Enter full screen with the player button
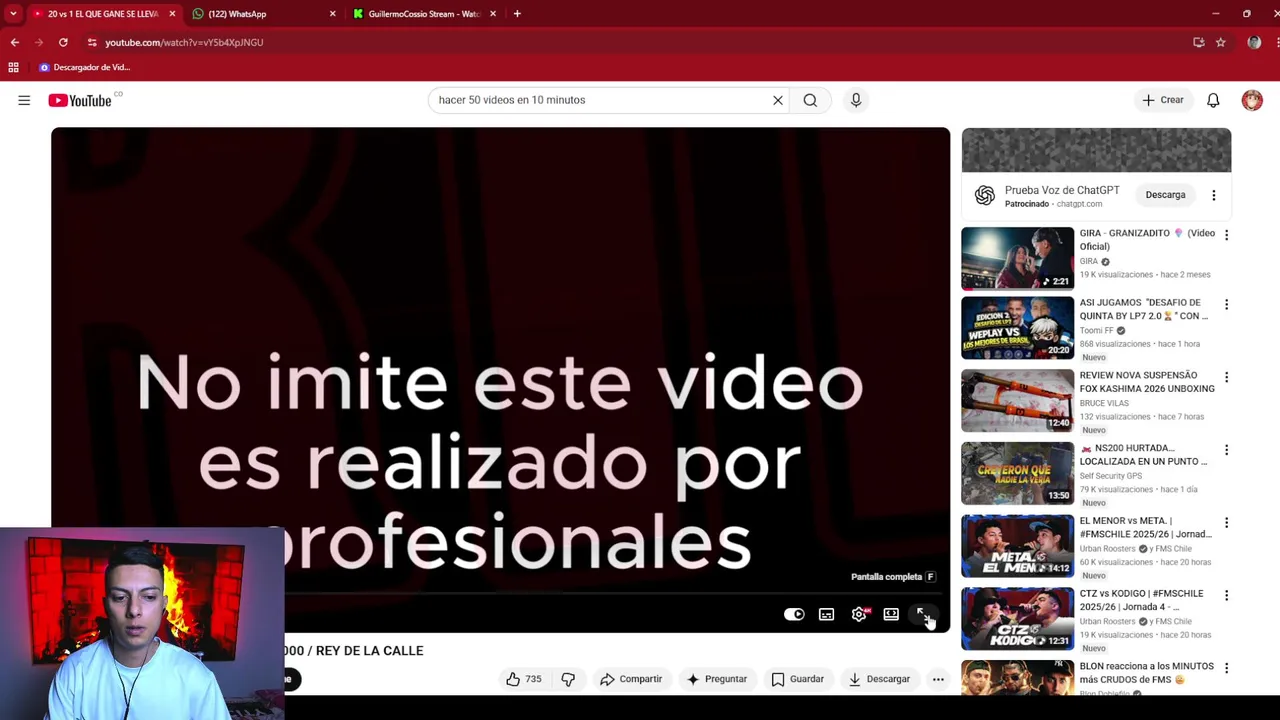 tap(923, 614)
